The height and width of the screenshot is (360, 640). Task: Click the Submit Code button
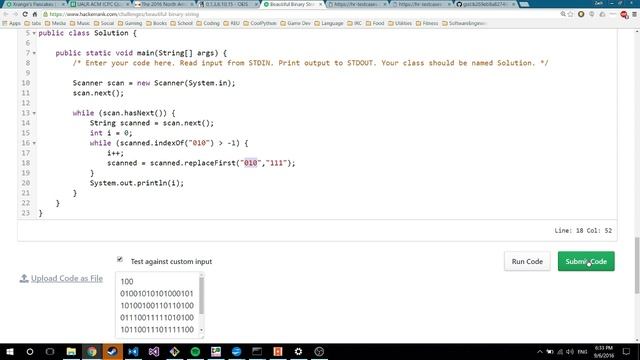(x=586, y=261)
